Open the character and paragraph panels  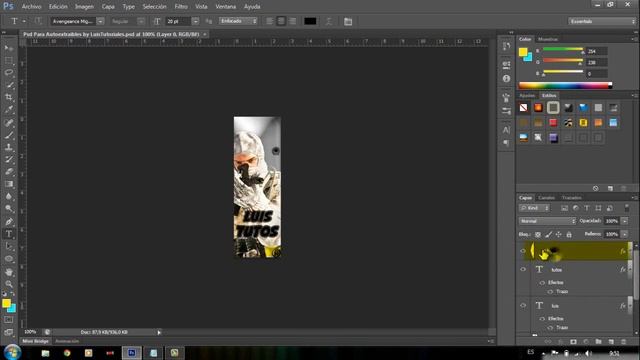pyautogui.click(x=348, y=21)
